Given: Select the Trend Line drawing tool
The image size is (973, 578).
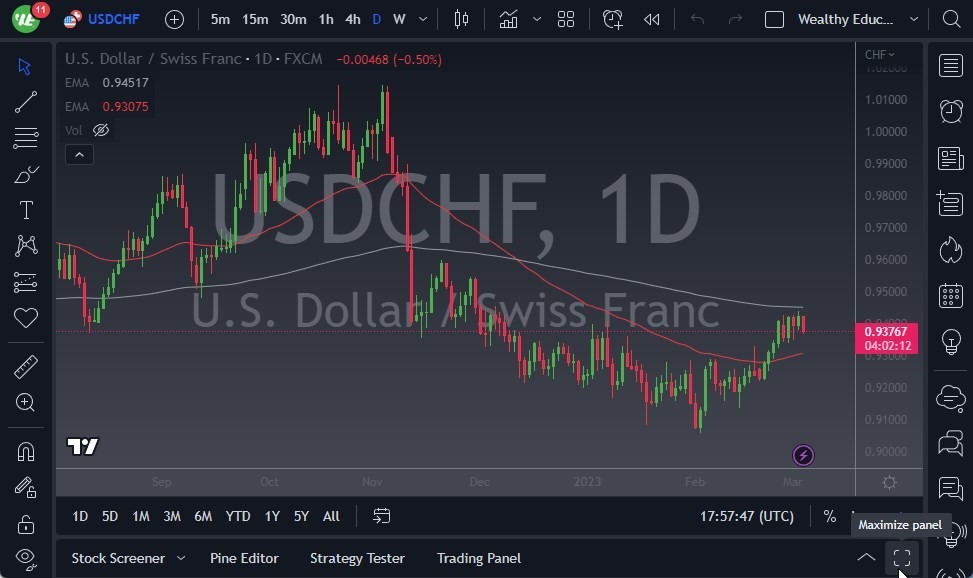Looking at the screenshot, I should (26, 101).
